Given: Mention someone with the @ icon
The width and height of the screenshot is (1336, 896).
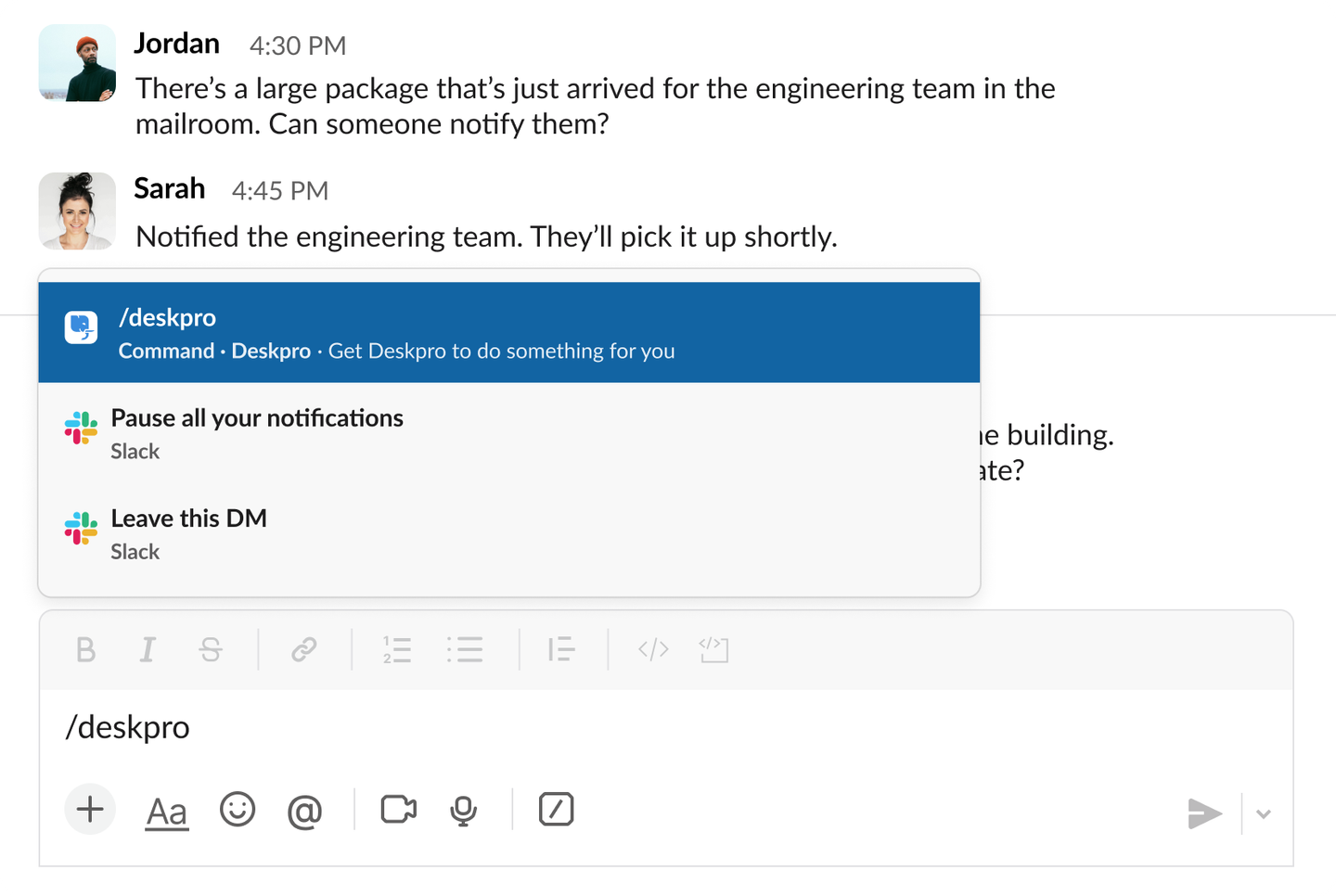Looking at the screenshot, I should (x=304, y=812).
